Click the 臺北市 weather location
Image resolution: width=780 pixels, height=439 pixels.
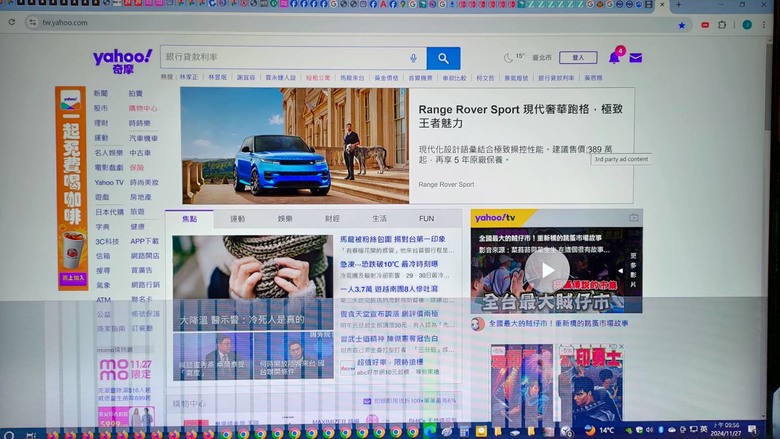(x=542, y=58)
